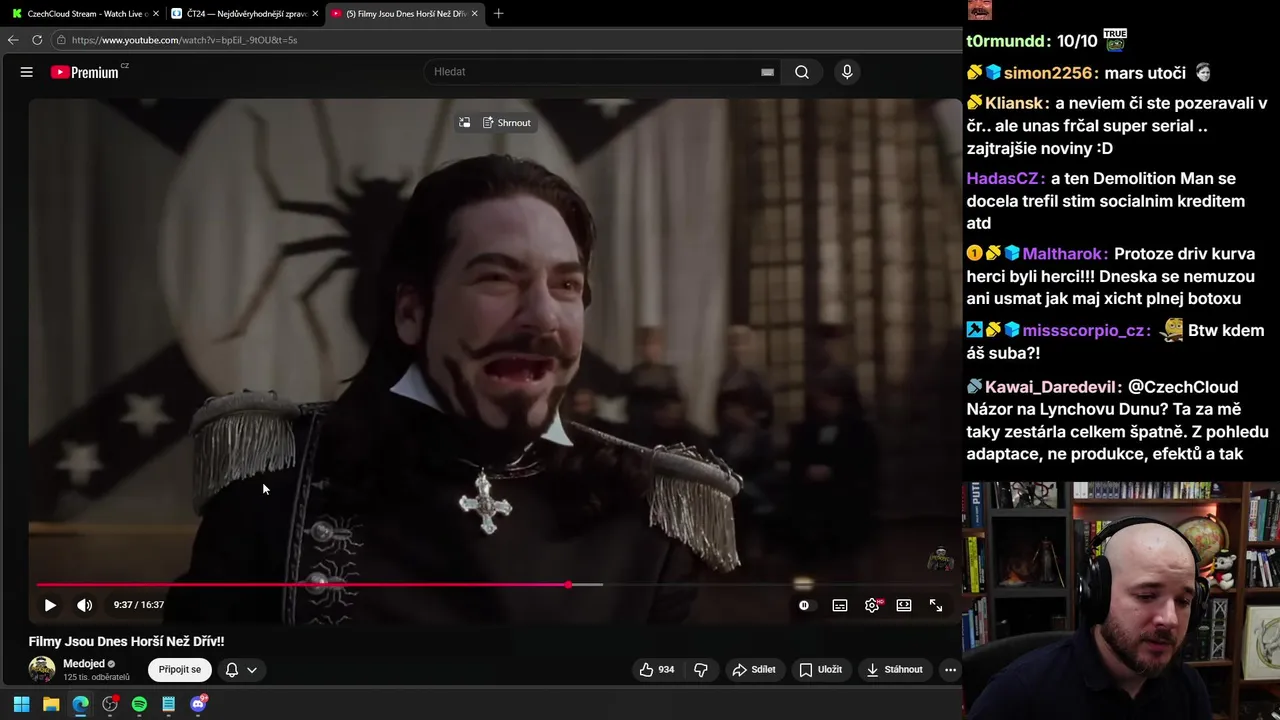Select the Filmy Jsou Dnes Horší tab

click(404, 13)
